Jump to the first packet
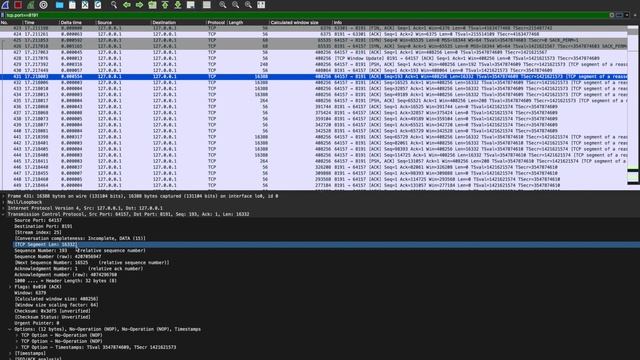The height and width of the screenshot is (360, 640). pyautogui.click(x=165, y=5)
